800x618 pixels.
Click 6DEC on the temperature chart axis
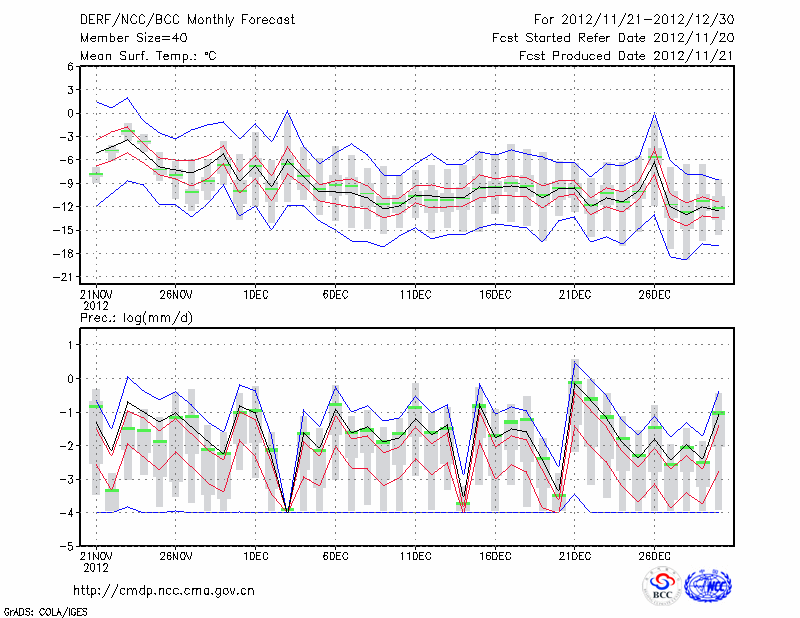tap(335, 294)
